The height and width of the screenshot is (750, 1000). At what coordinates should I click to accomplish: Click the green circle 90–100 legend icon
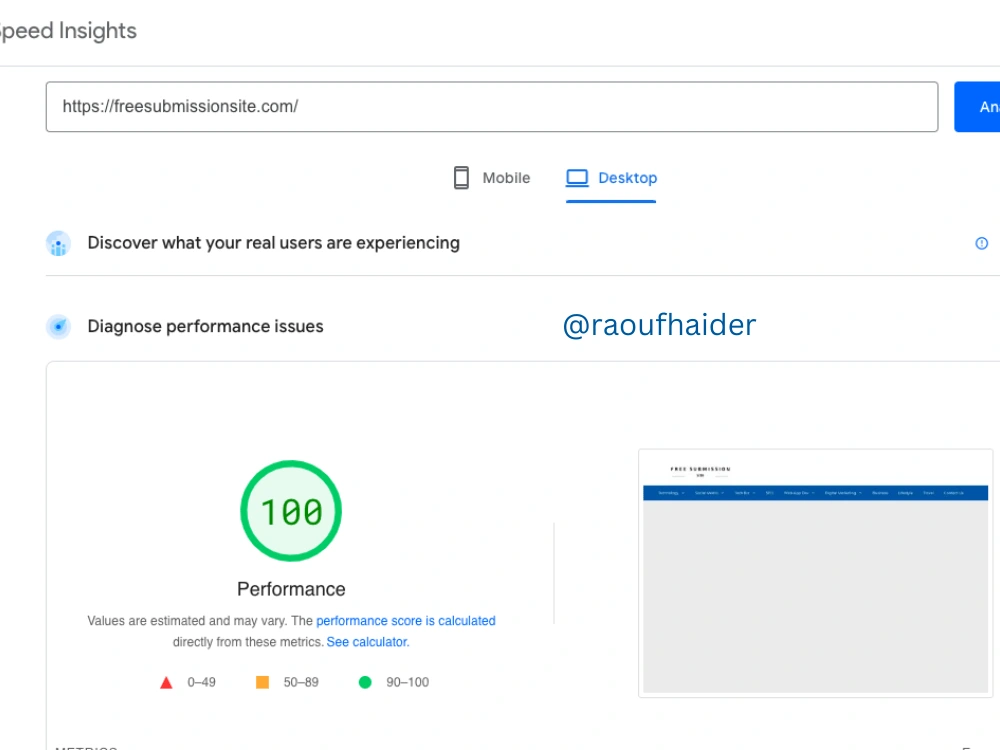[365, 682]
